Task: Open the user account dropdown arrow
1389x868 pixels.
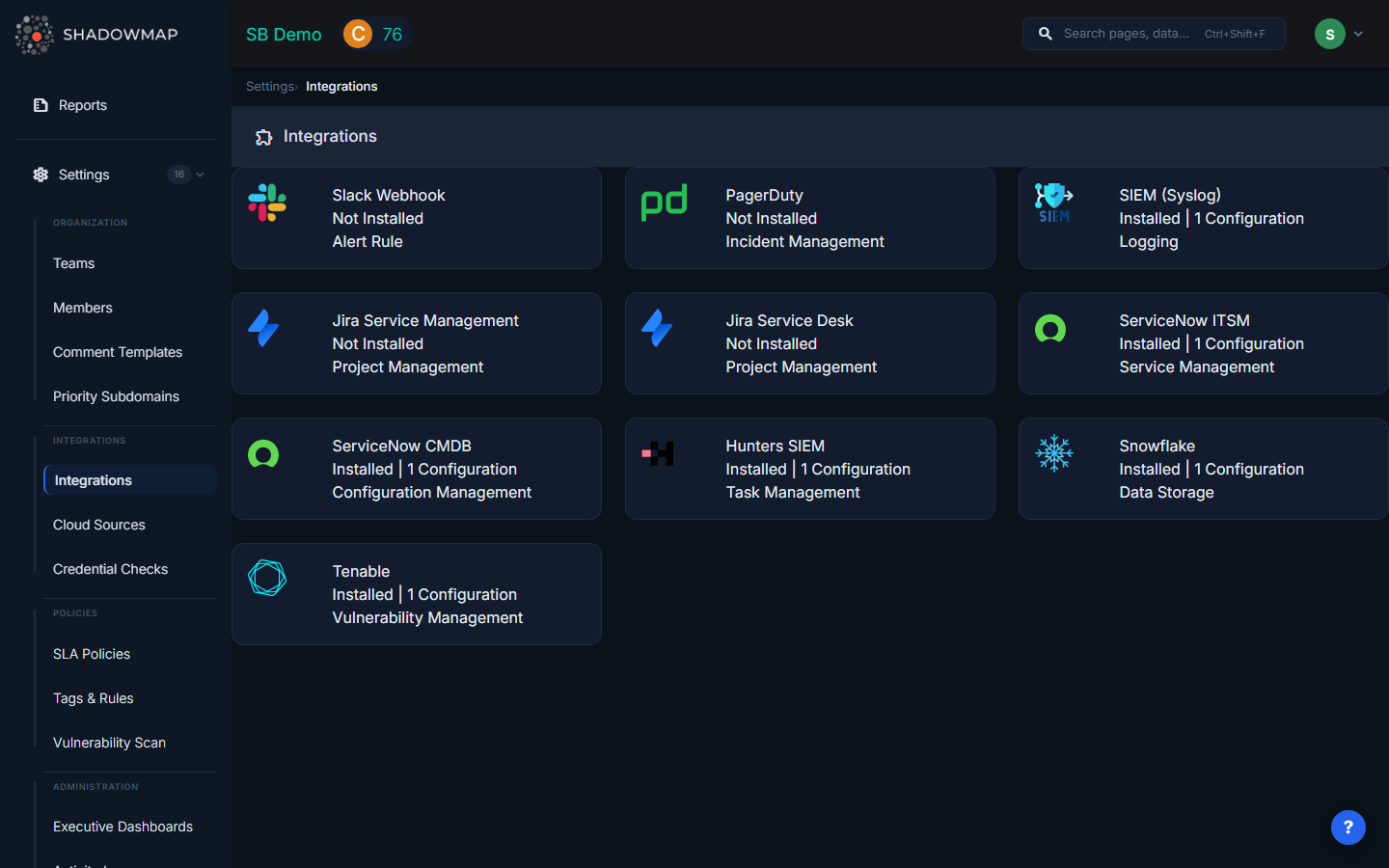Action: [1360, 34]
